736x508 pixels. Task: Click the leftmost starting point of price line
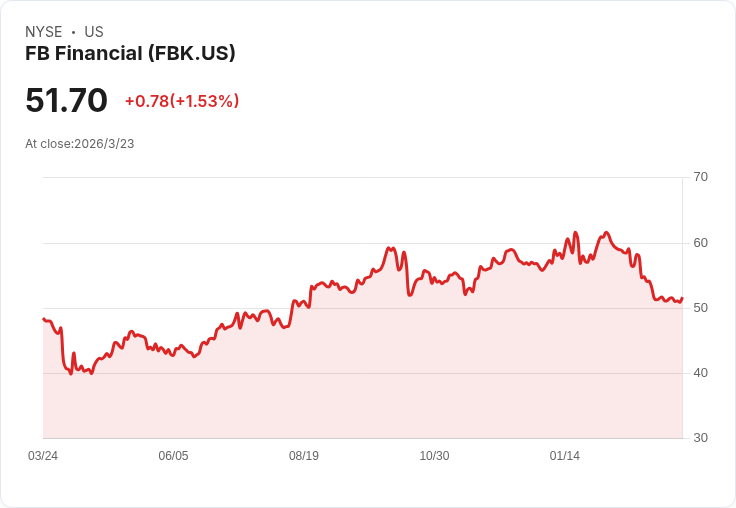[43, 319]
